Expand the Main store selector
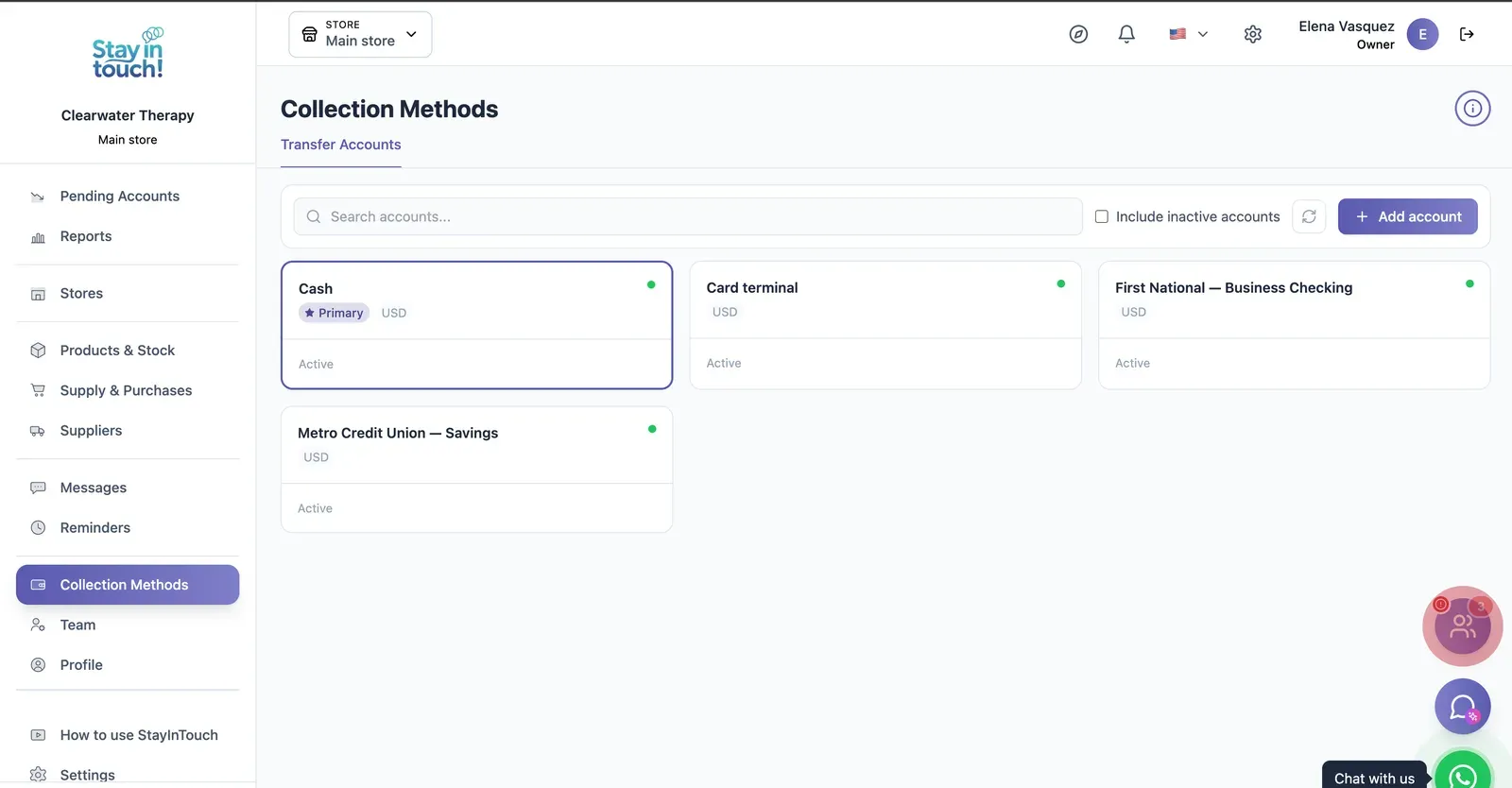This screenshot has width=1512, height=788. click(x=360, y=34)
